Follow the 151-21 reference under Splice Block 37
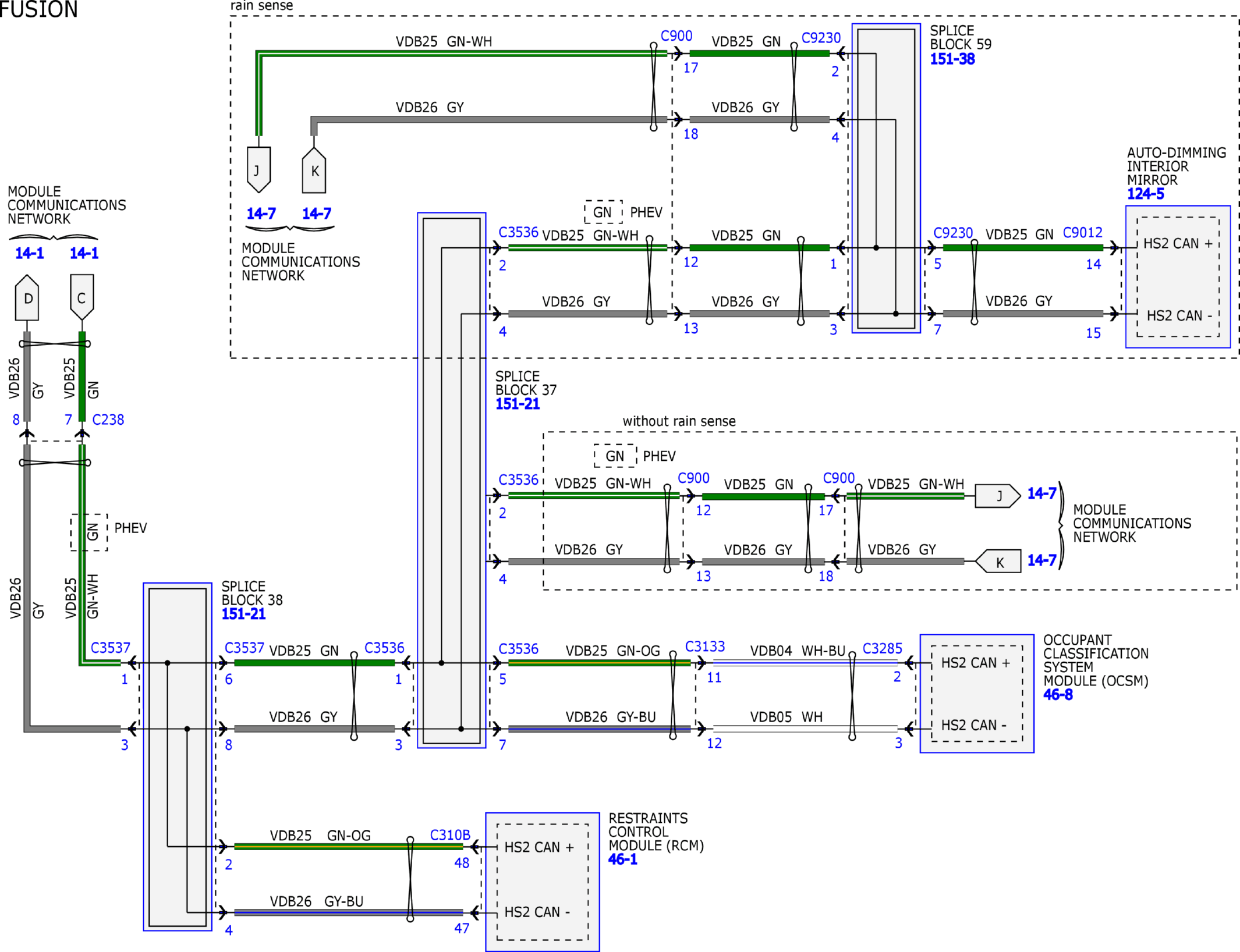 518,404
